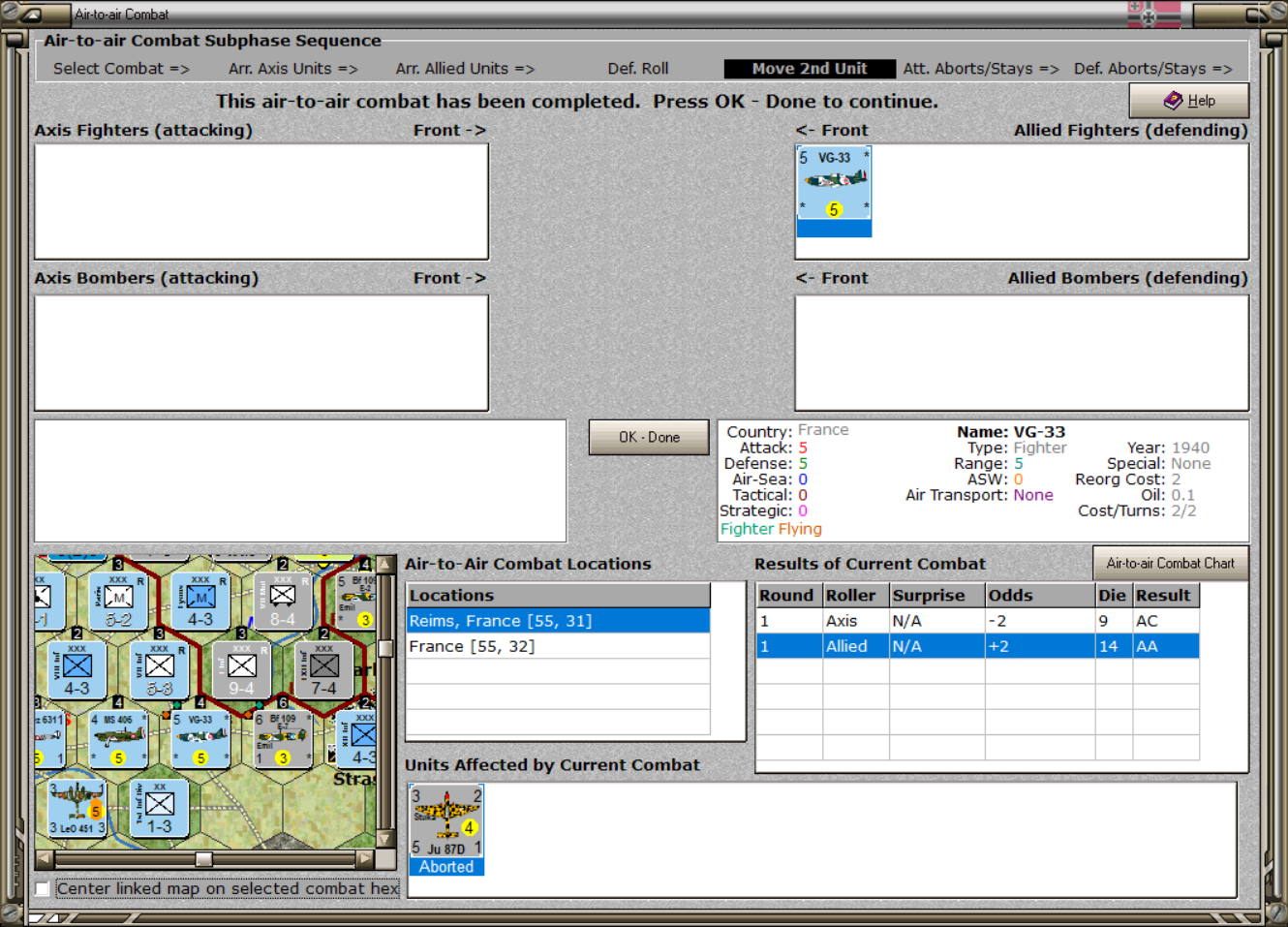The width and height of the screenshot is (1288, 927).
Task: Click the Potez 631 counter at map edge
Action: tap(49, 739)
